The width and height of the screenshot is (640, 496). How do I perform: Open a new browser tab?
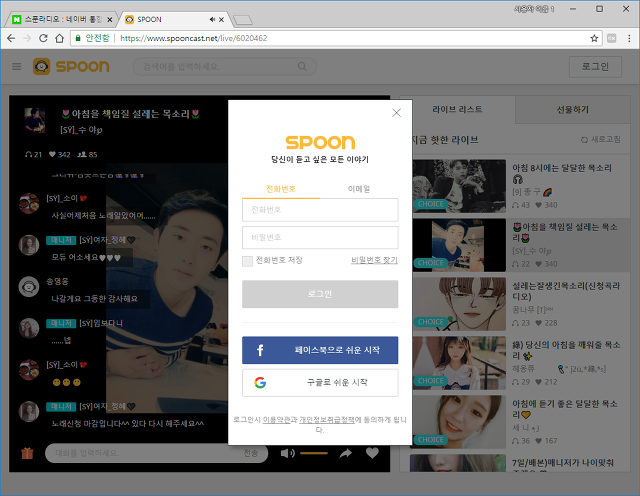243,20
